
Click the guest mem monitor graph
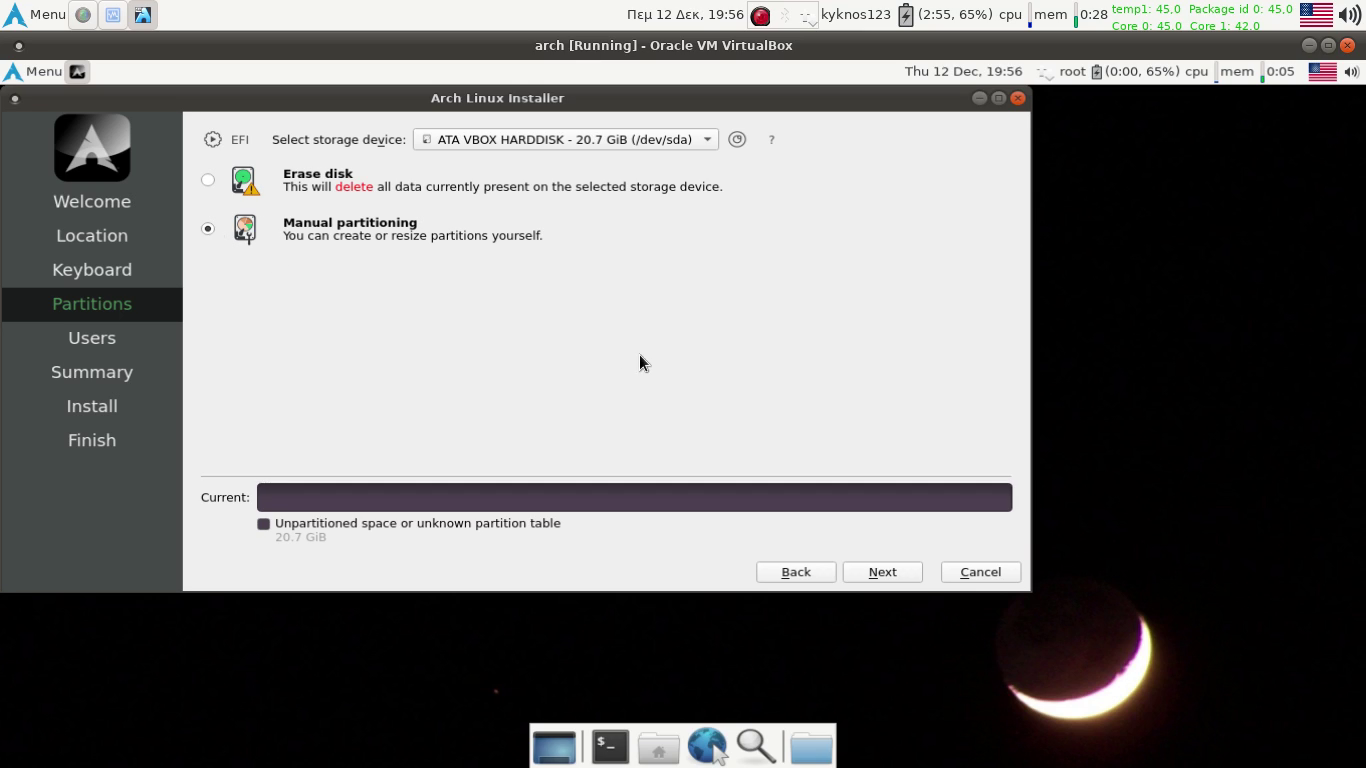coord(1263,72)
